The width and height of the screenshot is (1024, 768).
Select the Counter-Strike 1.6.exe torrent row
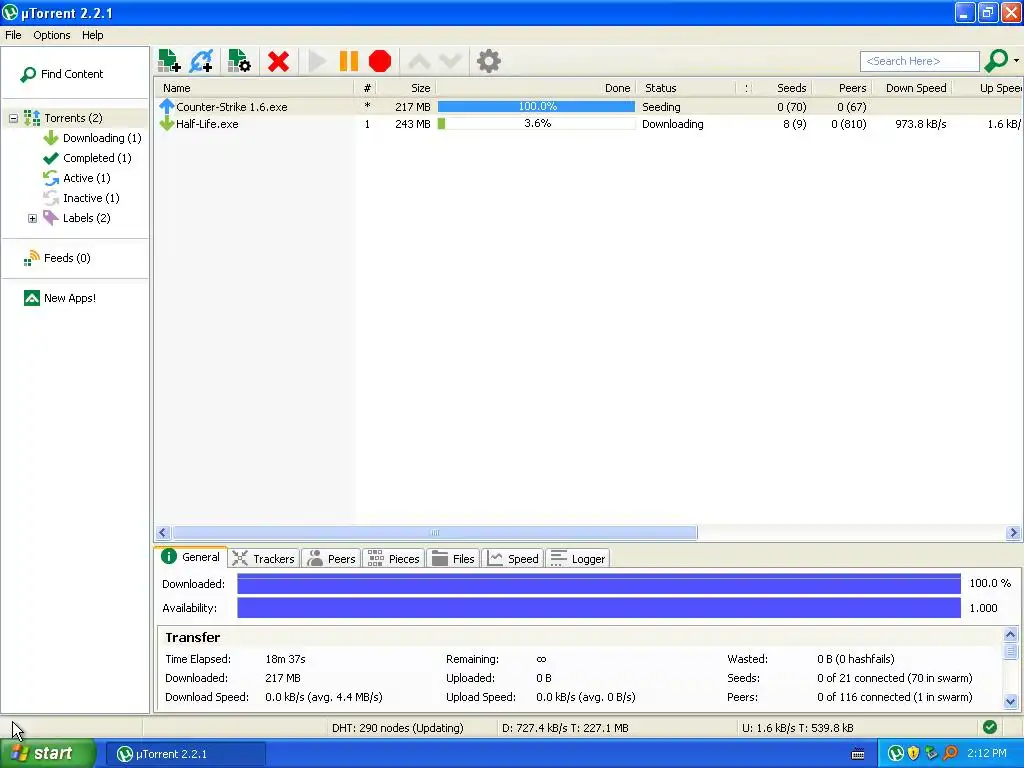coord(589,107)
